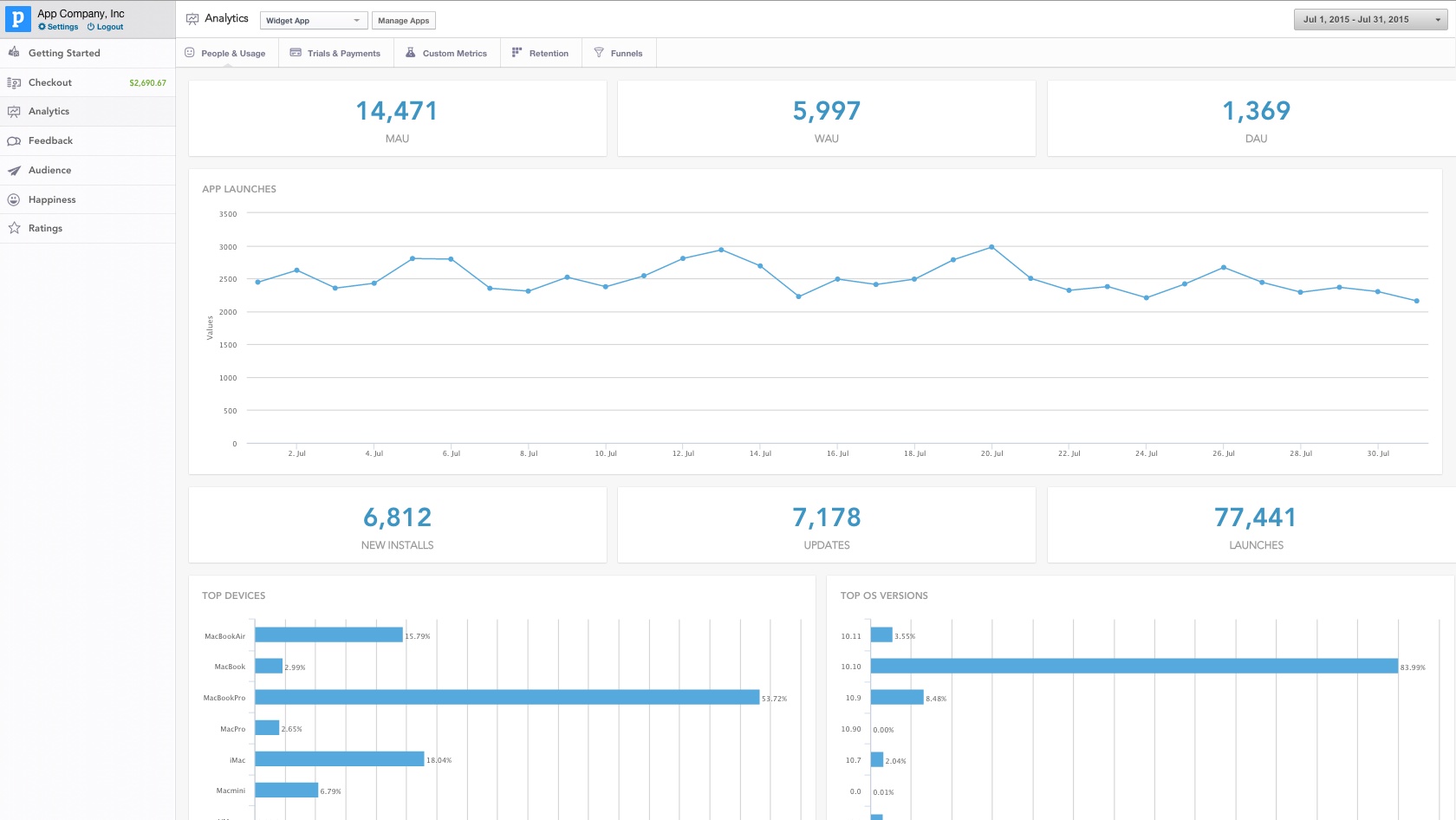Click the MacBook 2.99% bar

tap(269, 667)
